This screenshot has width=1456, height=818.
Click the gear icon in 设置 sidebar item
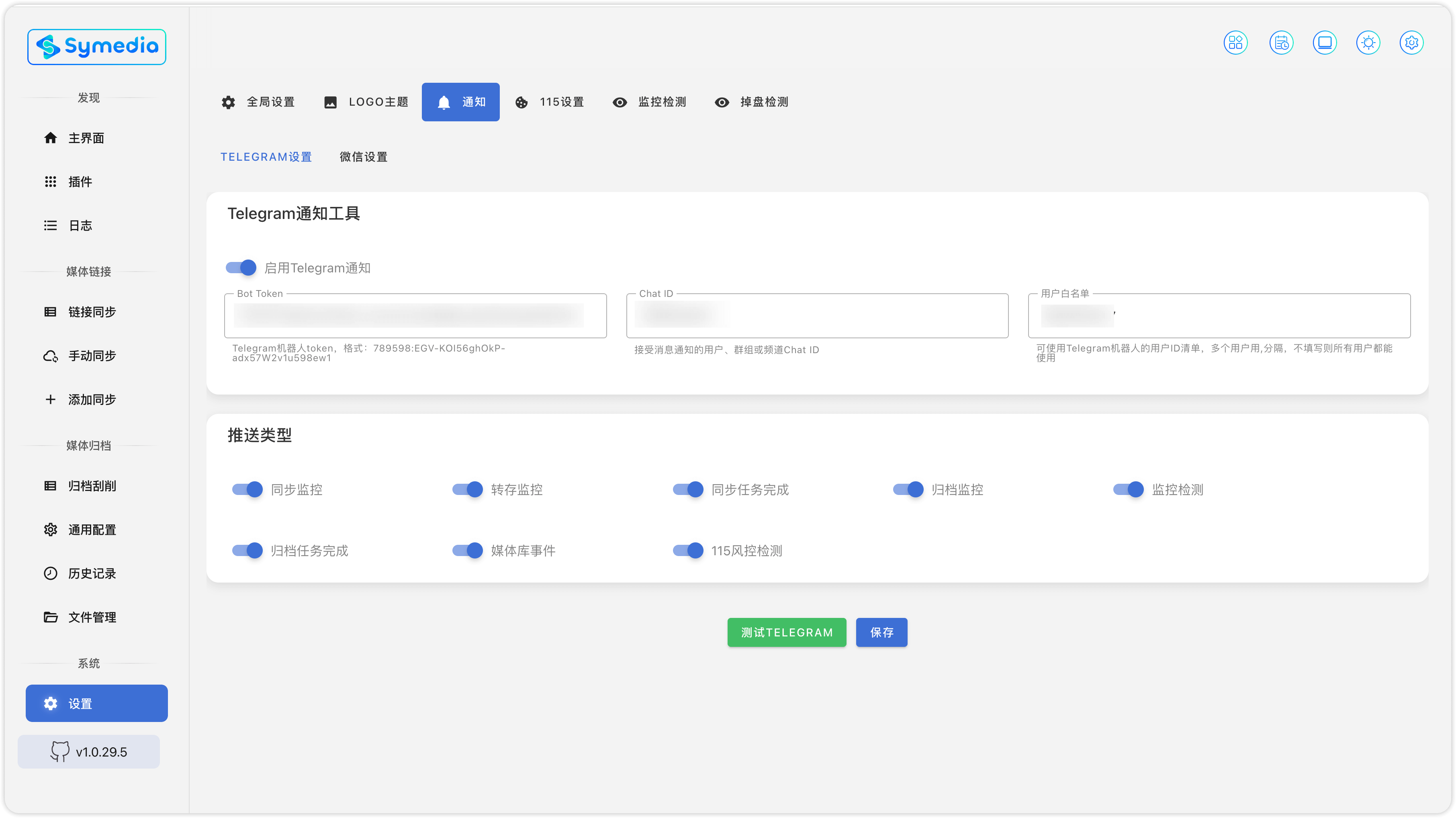coord(50,704)
